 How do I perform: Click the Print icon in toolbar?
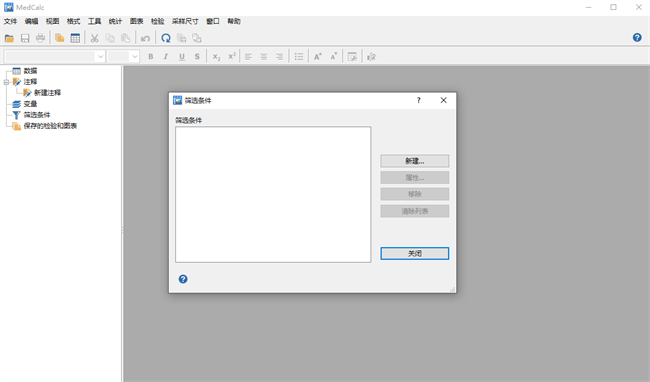point(40,39)
